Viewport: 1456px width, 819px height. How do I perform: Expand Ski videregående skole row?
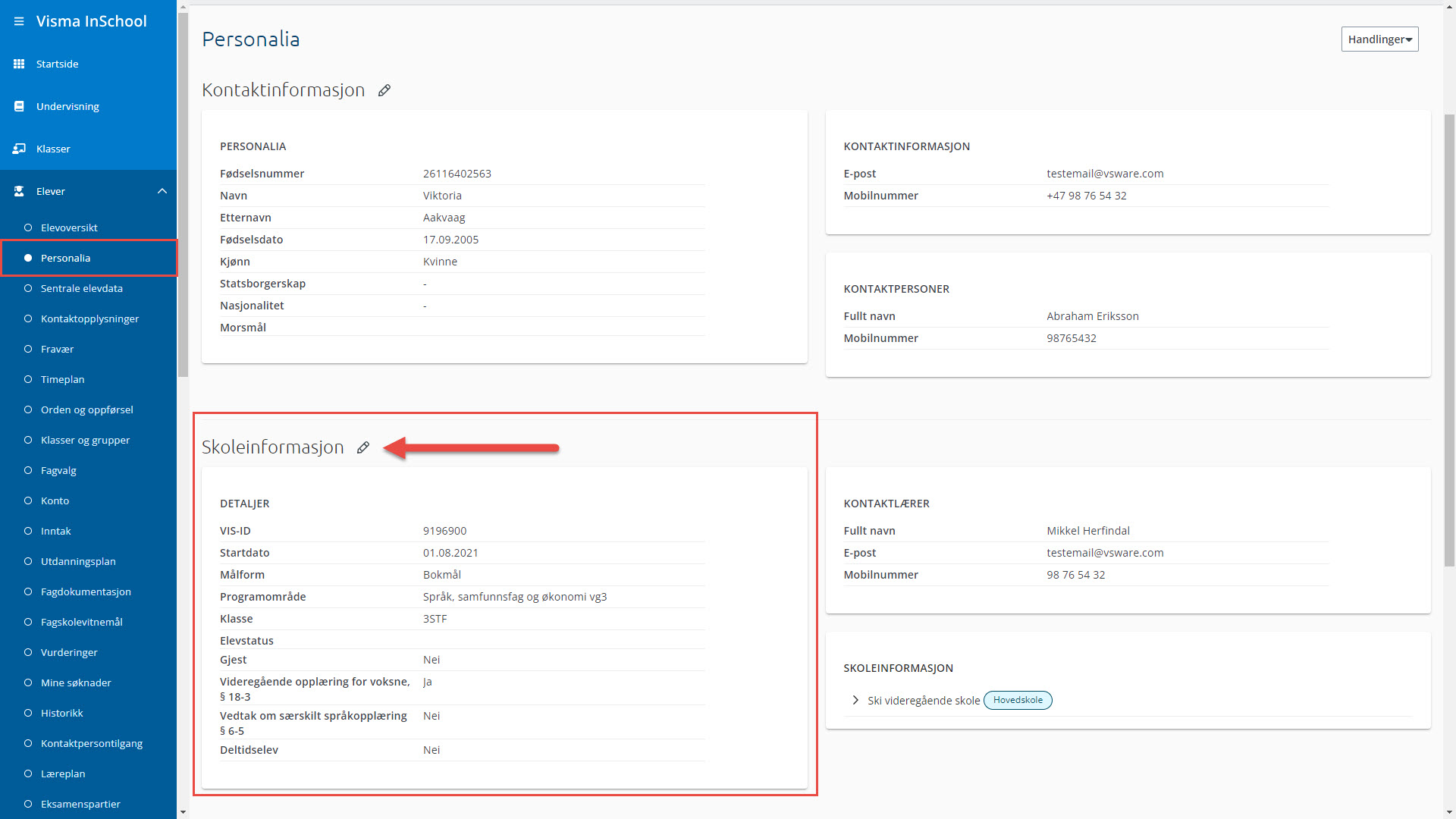(x=855, y=700)
